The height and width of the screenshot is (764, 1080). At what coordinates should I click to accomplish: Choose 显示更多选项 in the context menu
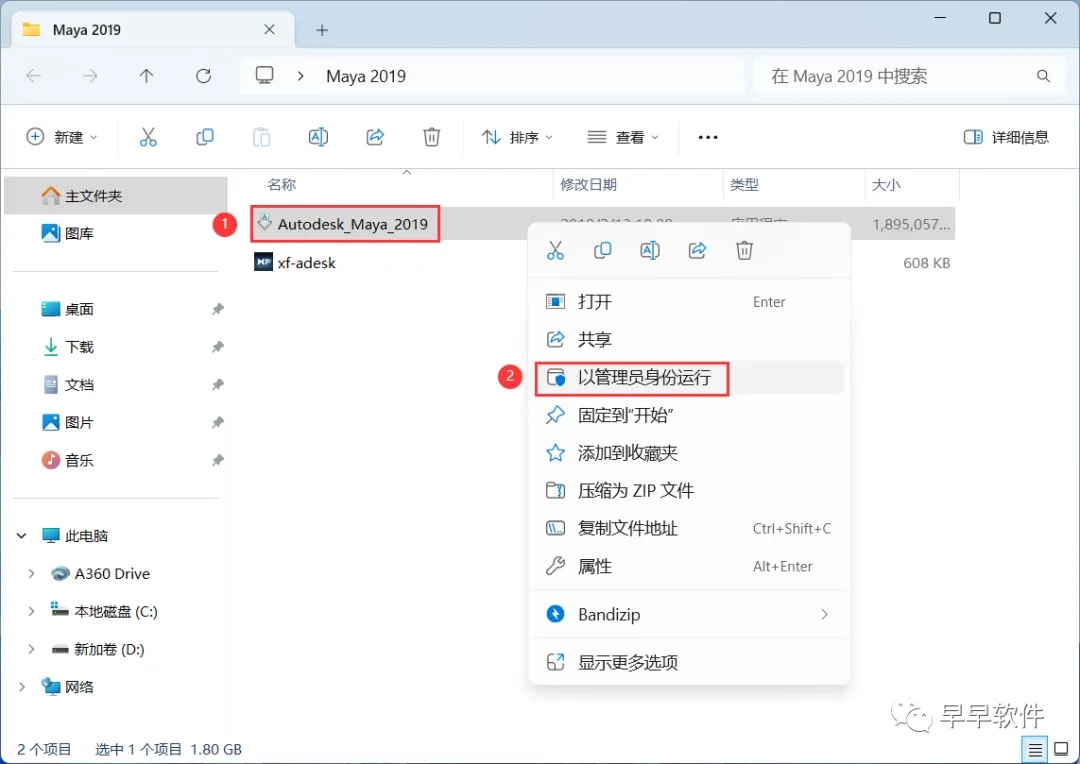(689, 662)
